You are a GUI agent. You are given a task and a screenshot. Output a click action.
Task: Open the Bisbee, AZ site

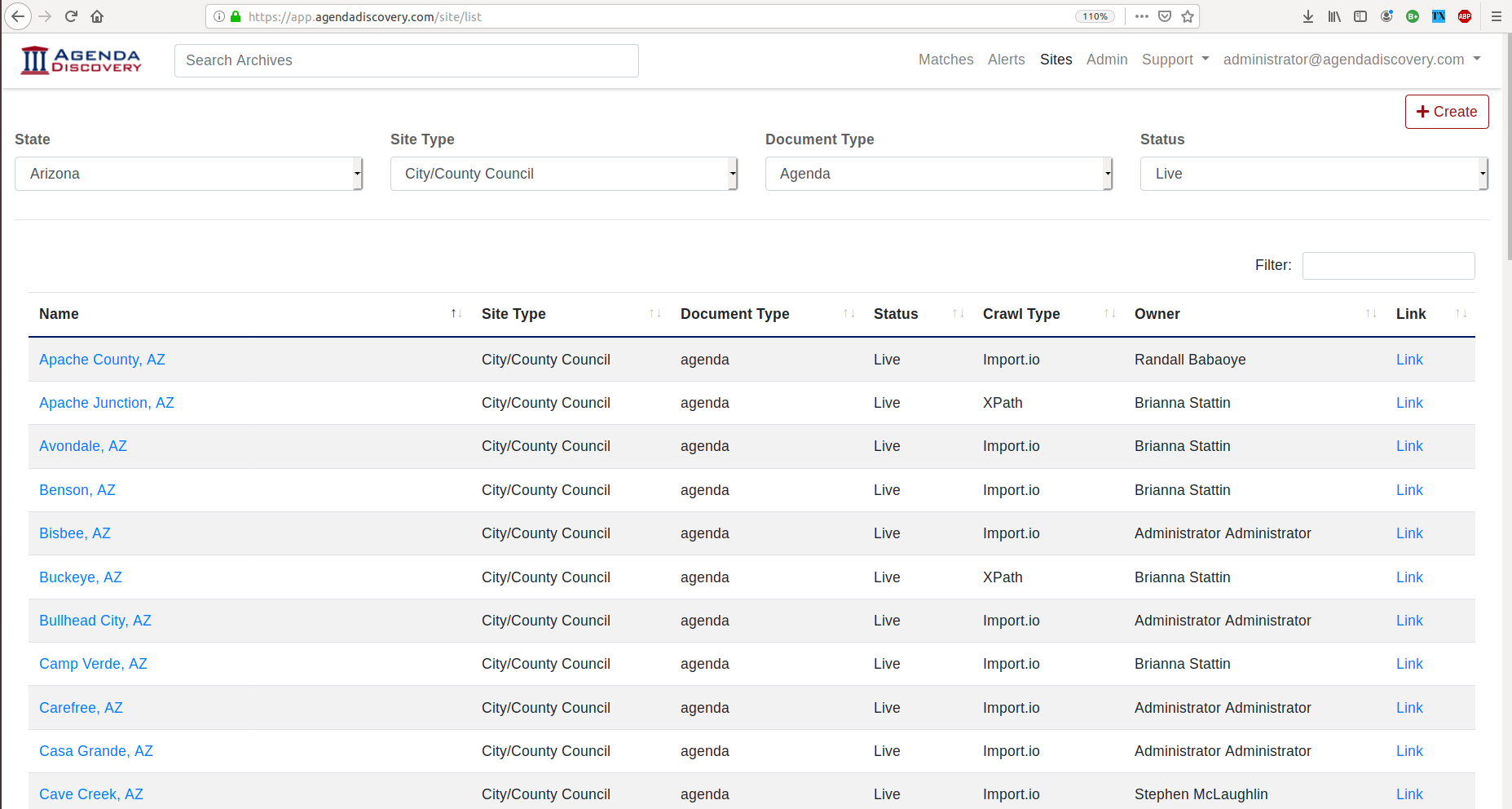click(75, 533)
